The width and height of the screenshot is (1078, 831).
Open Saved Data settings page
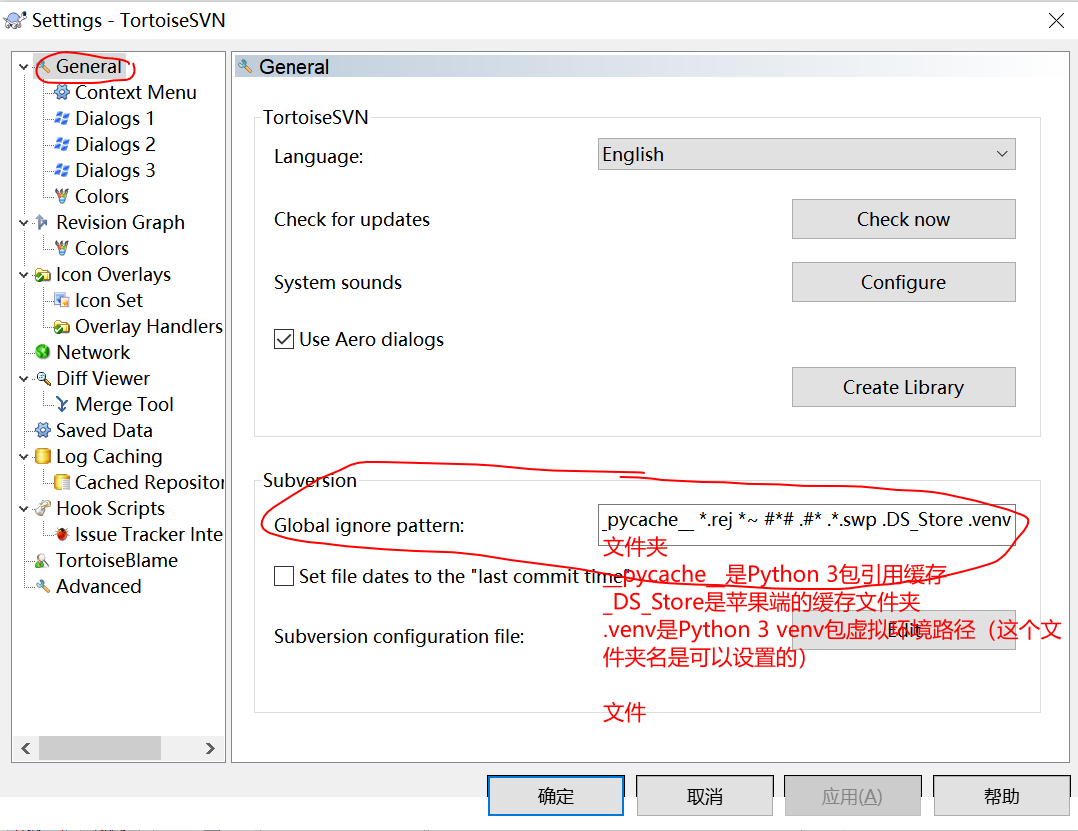(x=104, y=430)
